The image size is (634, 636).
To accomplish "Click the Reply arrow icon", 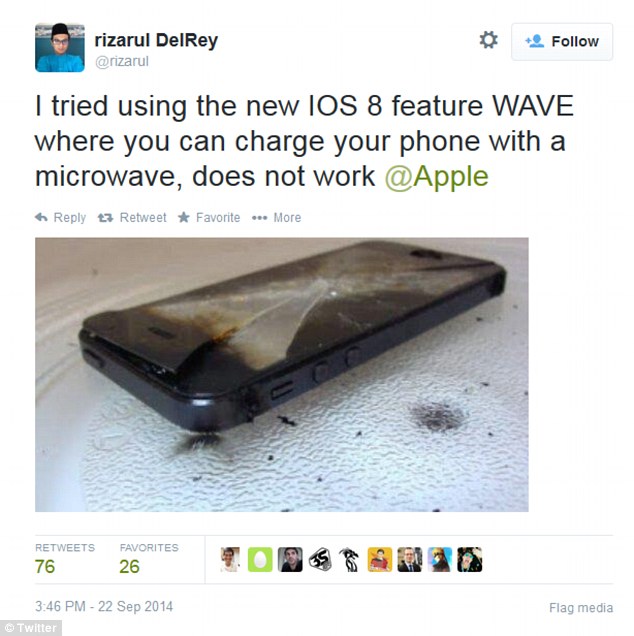I will click(41, 217).
